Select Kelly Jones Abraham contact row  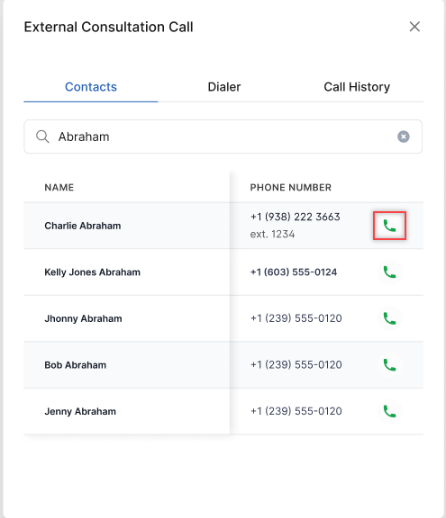(223, 272)
